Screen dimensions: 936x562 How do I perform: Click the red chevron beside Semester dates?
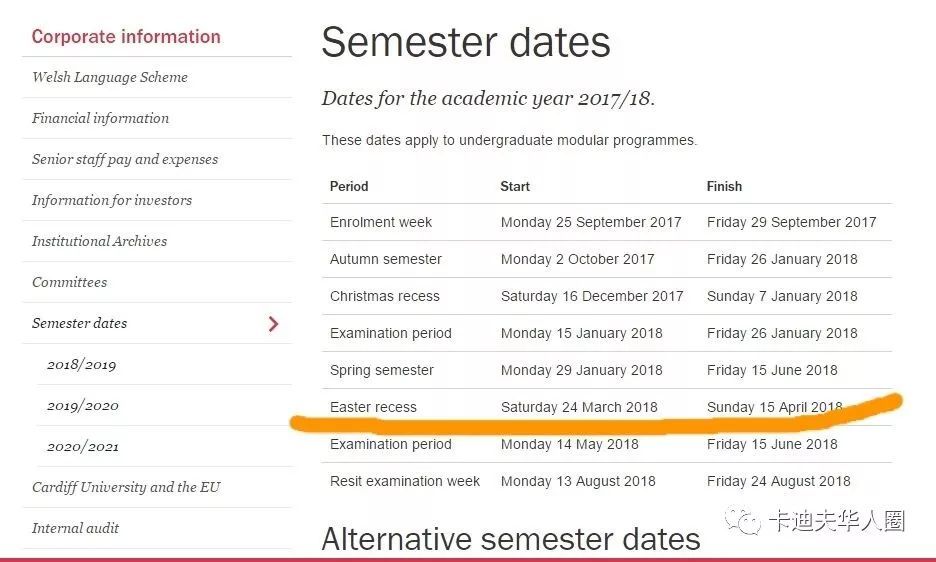coord(273,324)
